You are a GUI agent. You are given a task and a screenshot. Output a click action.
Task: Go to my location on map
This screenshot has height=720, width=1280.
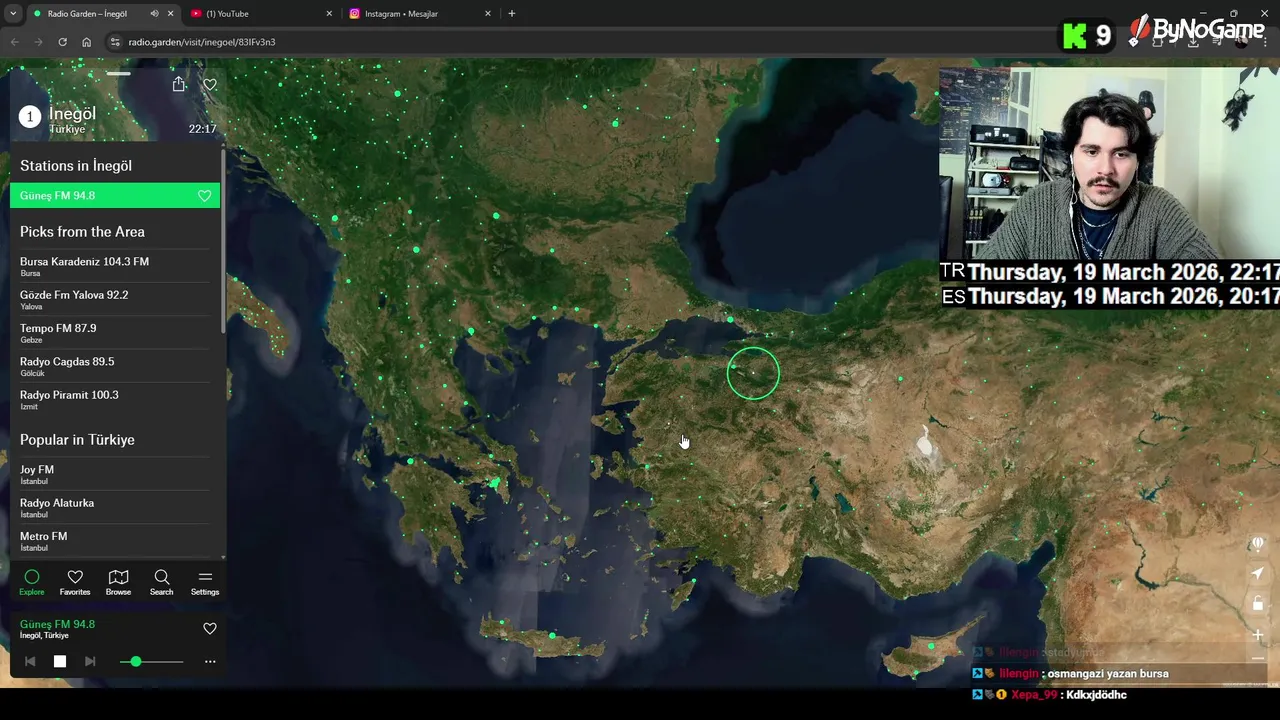click(1258, 573)
